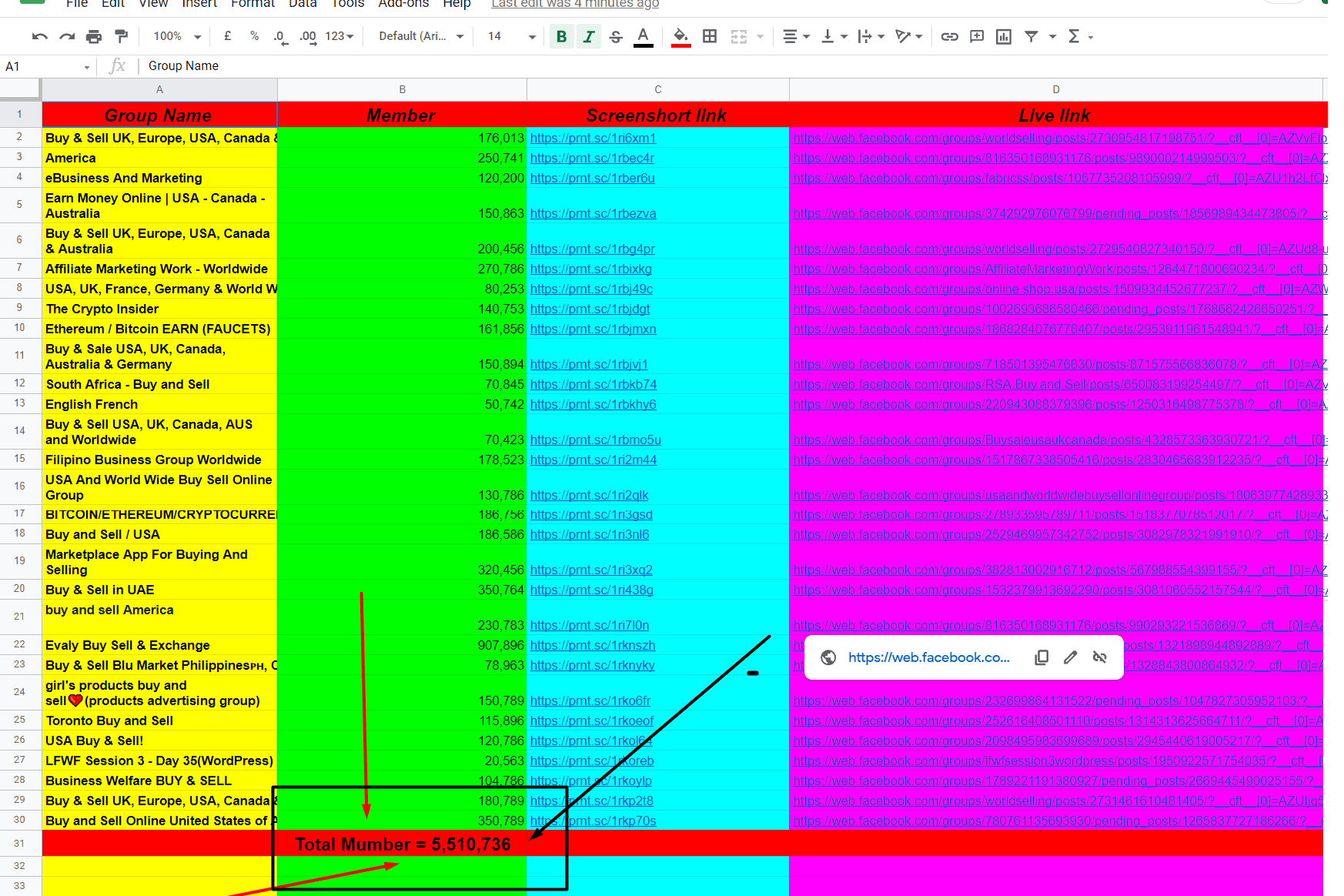Screen dimensions: 1344x896
Task: Copy link icon in the link popup
Action: [x=1041, y=657]
